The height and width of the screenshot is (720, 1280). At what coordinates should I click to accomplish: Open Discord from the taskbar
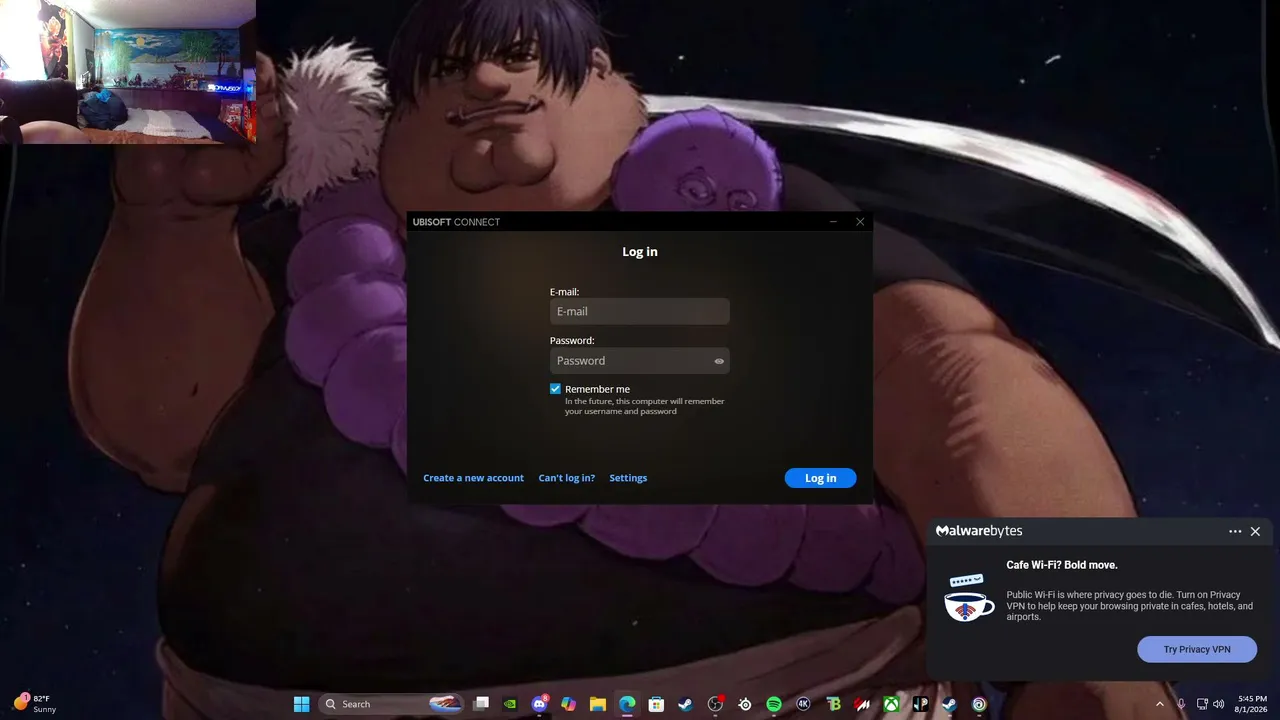[x=540, y=704]
